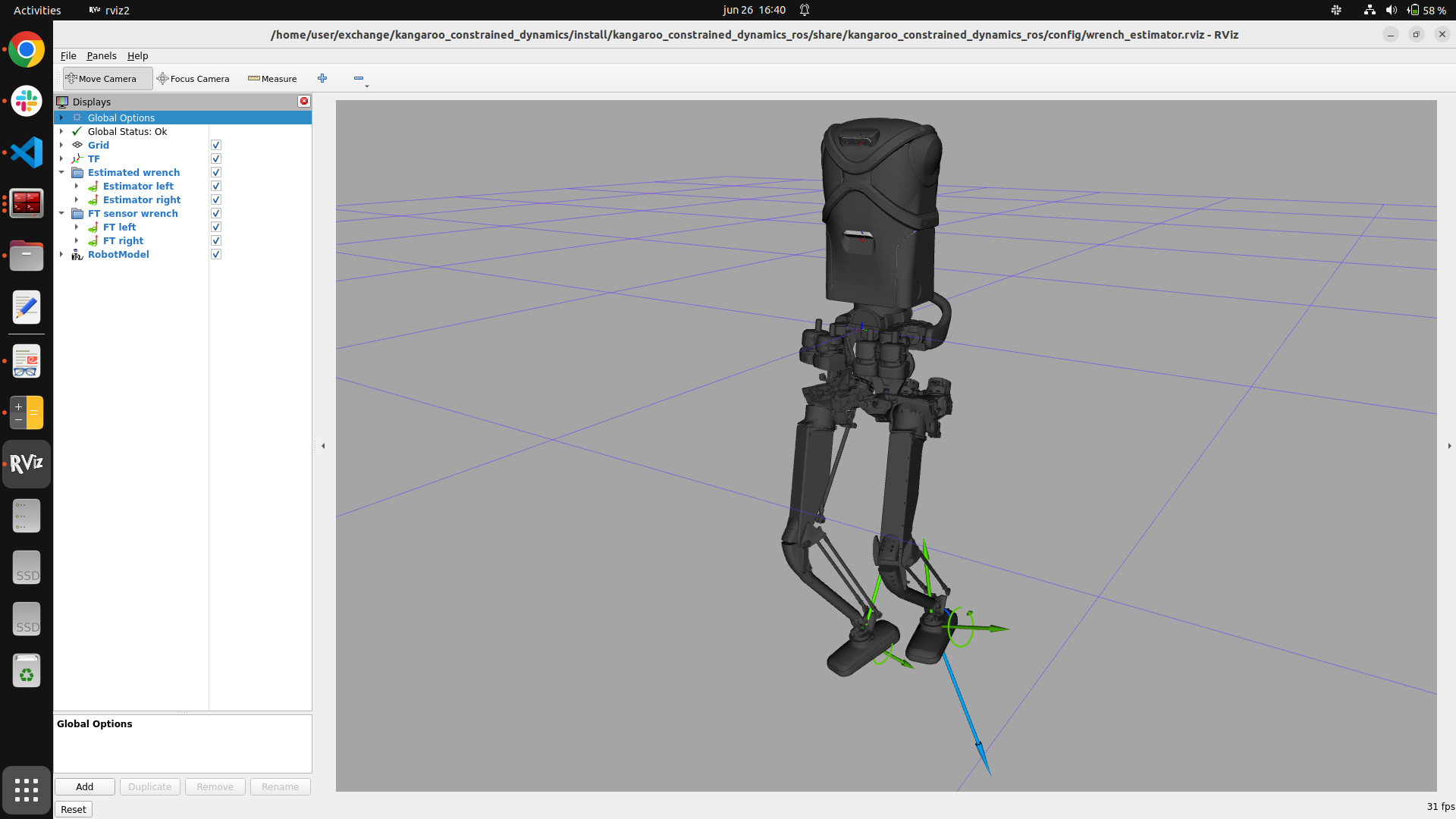Close the Displays panel

[x=304, y=101]
